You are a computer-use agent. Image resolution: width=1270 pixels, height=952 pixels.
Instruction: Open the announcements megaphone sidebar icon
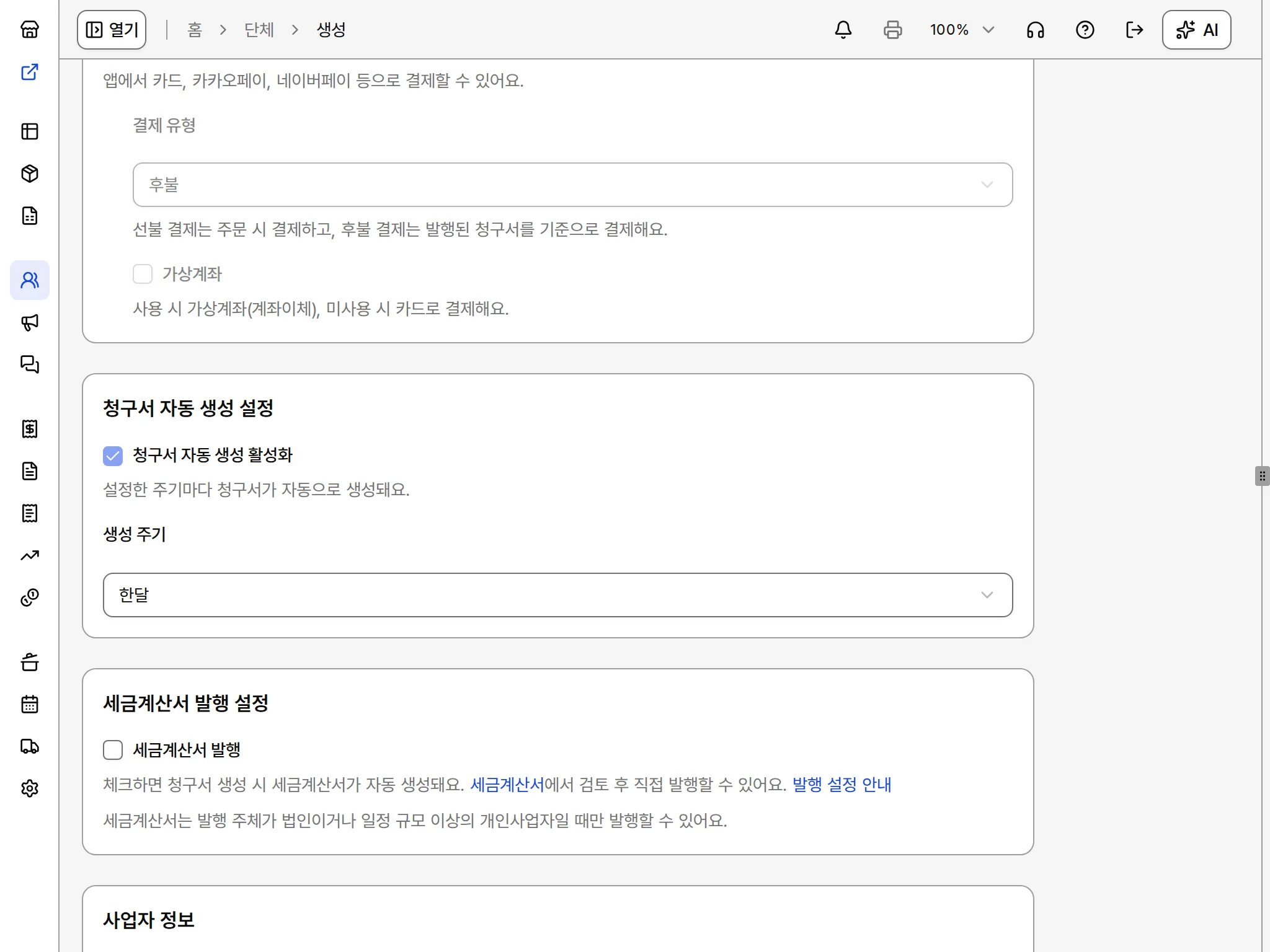pyautogui.click(x=30, y=322)
